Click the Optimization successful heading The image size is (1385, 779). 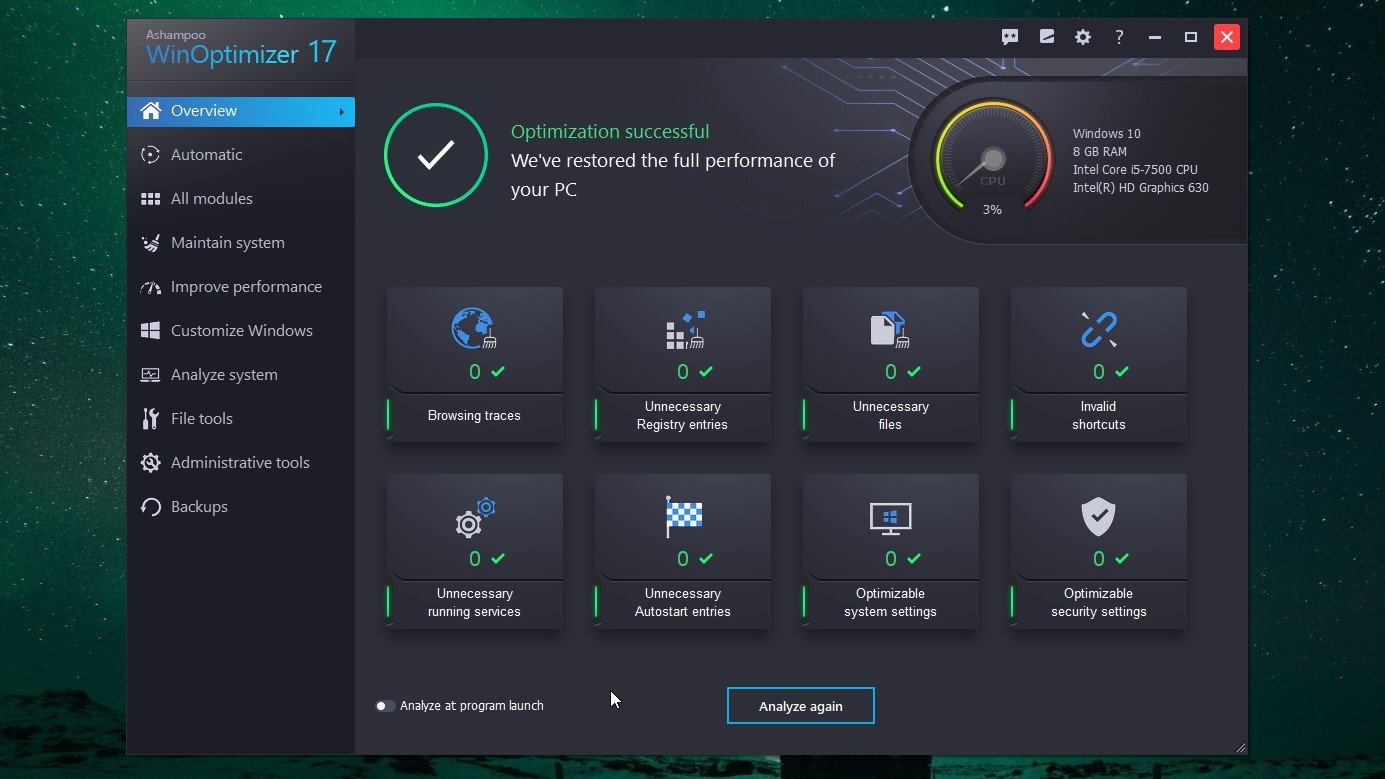point(610,132)
